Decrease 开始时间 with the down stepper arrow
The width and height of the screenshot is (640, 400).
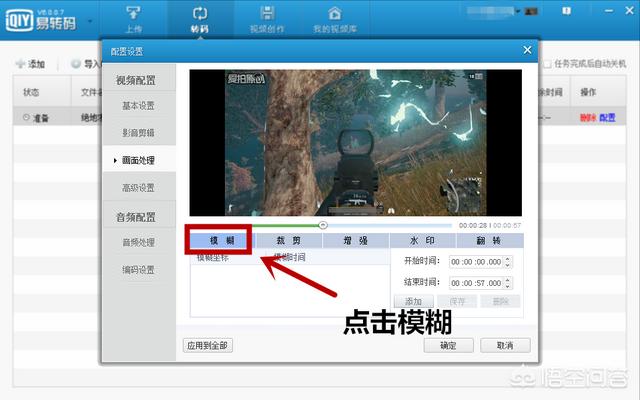(x=508, y=265)
